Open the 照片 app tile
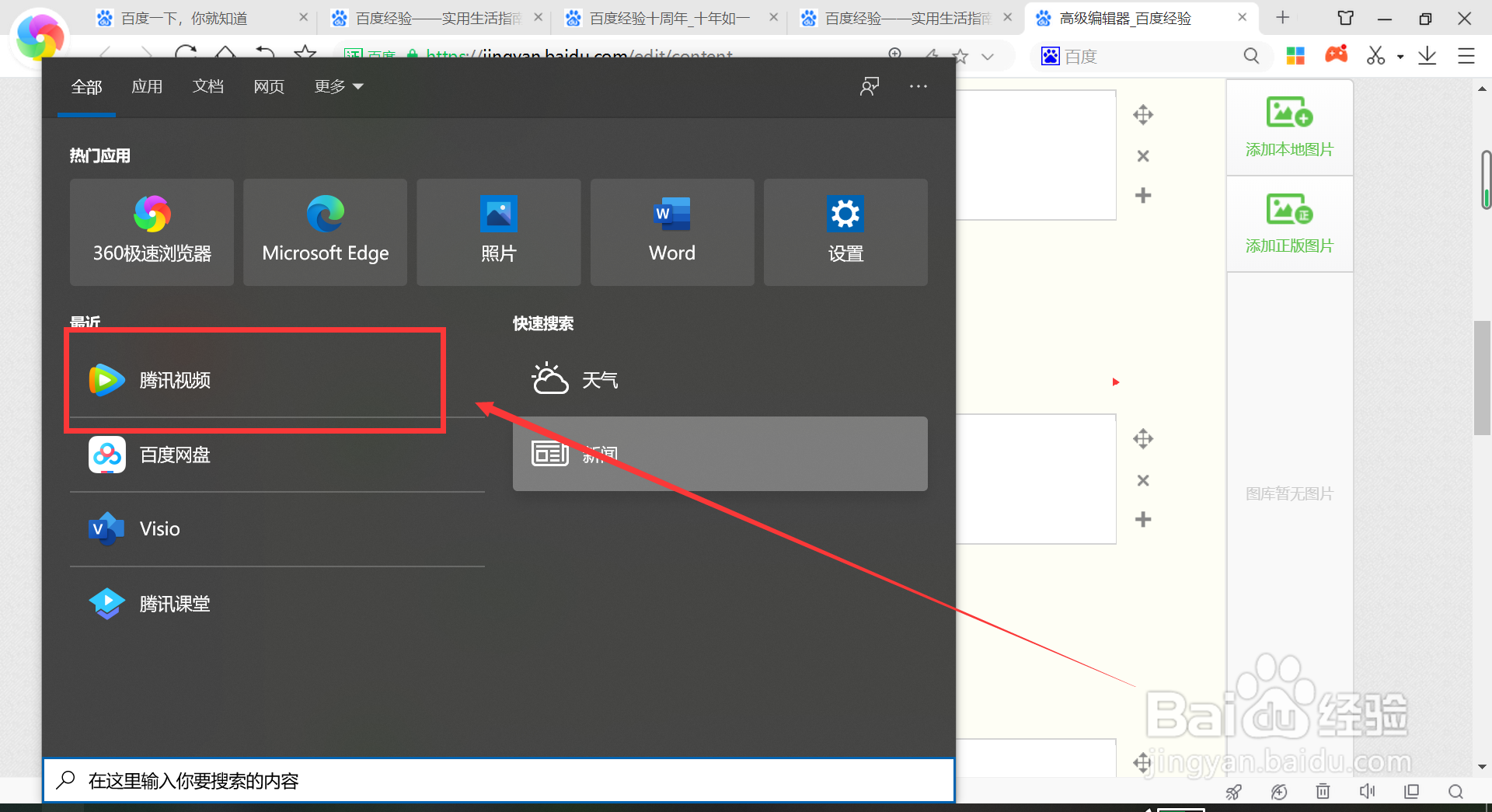 499,232
